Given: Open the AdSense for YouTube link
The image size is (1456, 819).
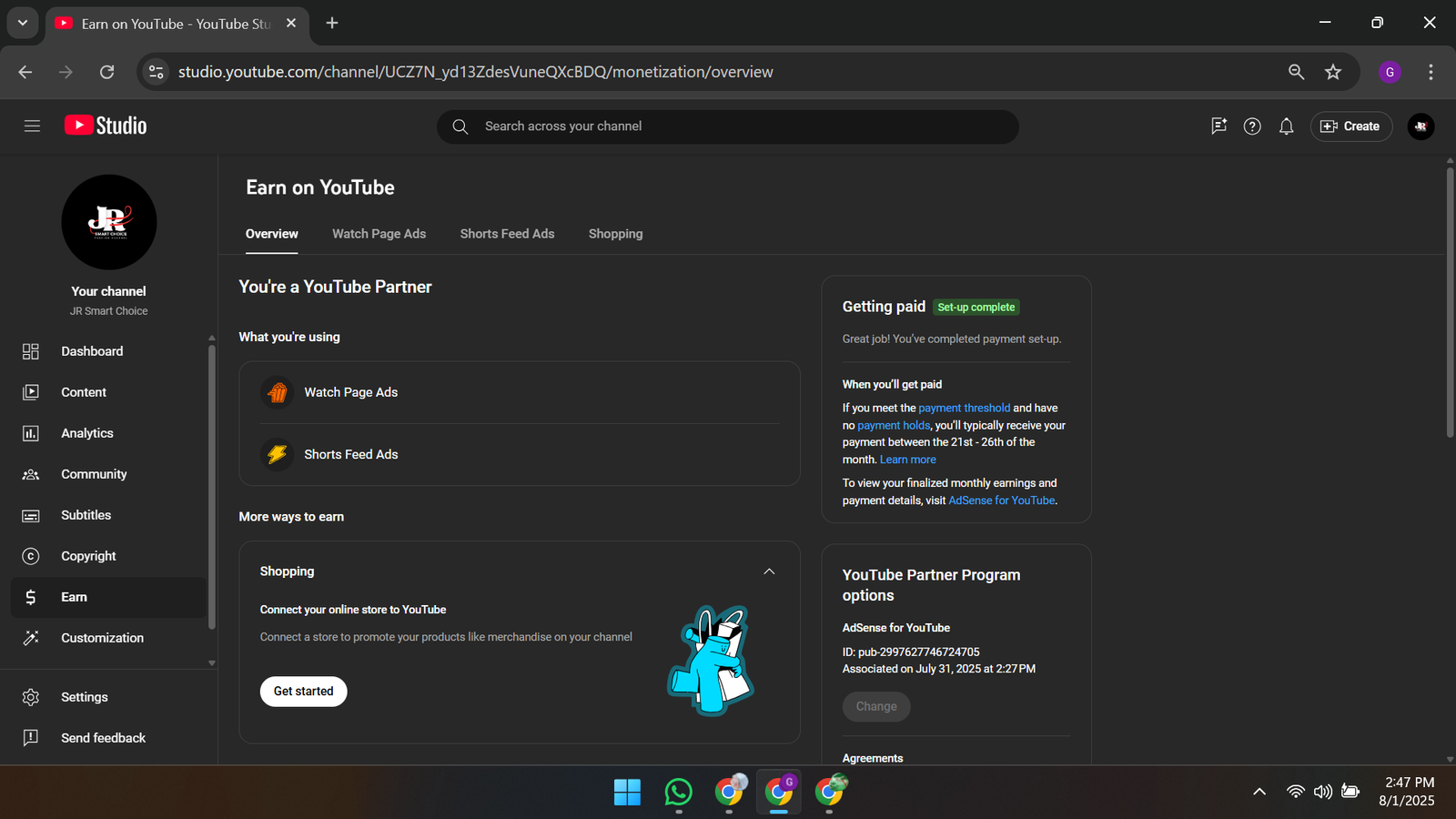Looking at the screenshot, I should pyautogui.click(x=1002, y=500).
